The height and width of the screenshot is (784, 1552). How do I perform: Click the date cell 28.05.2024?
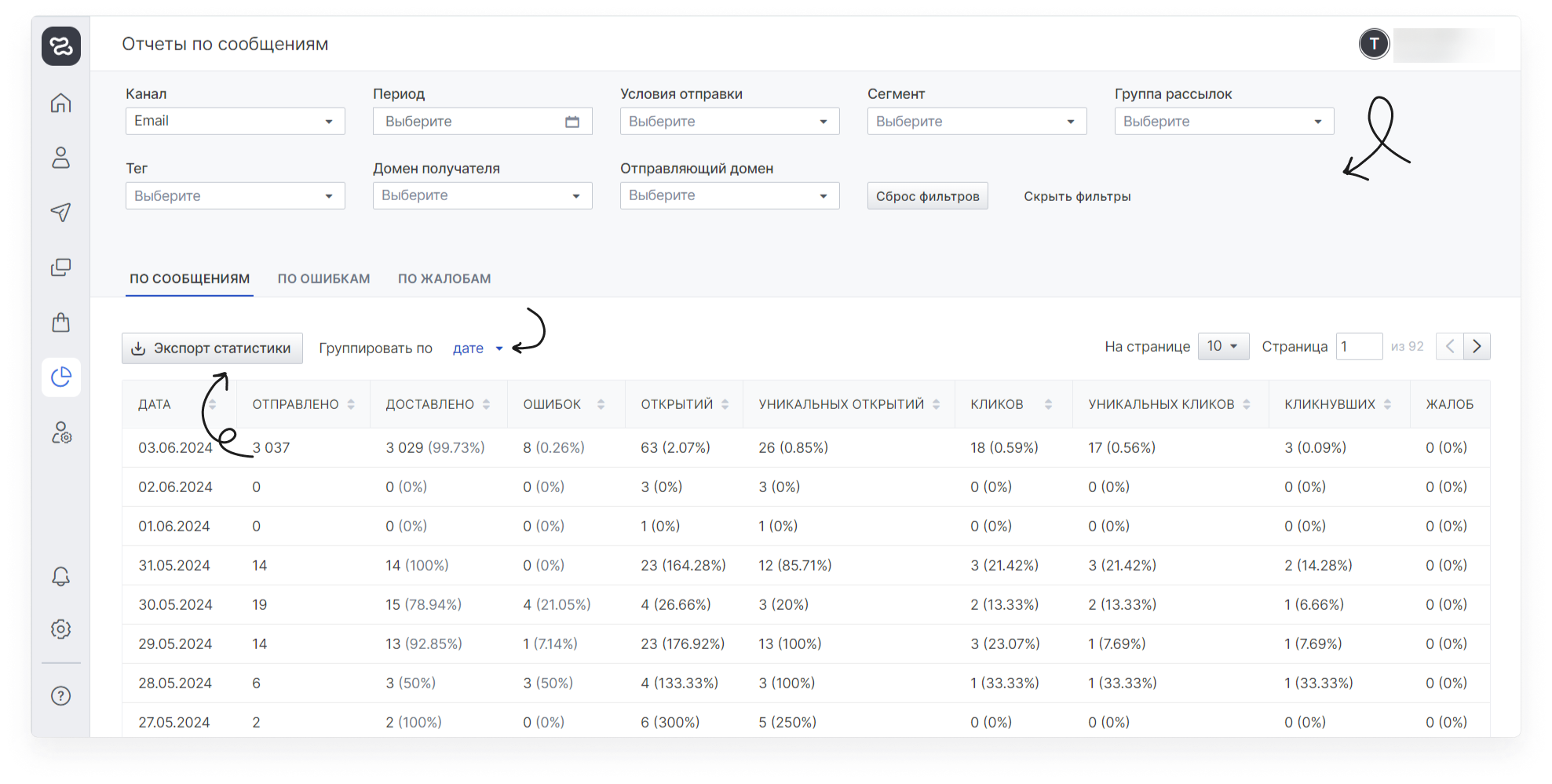[x=175, y=683]
